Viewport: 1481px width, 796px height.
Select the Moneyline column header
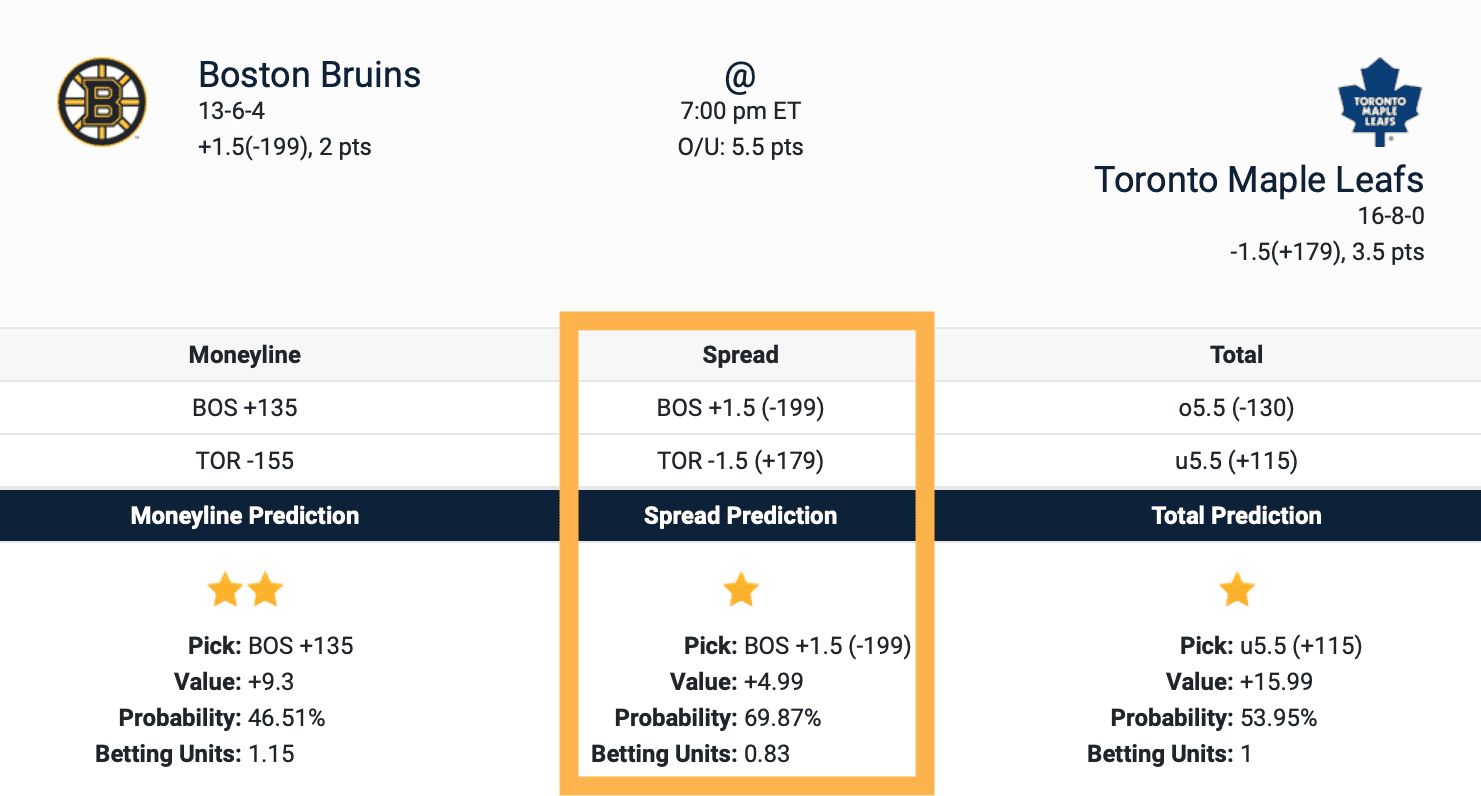pos(244,355)
